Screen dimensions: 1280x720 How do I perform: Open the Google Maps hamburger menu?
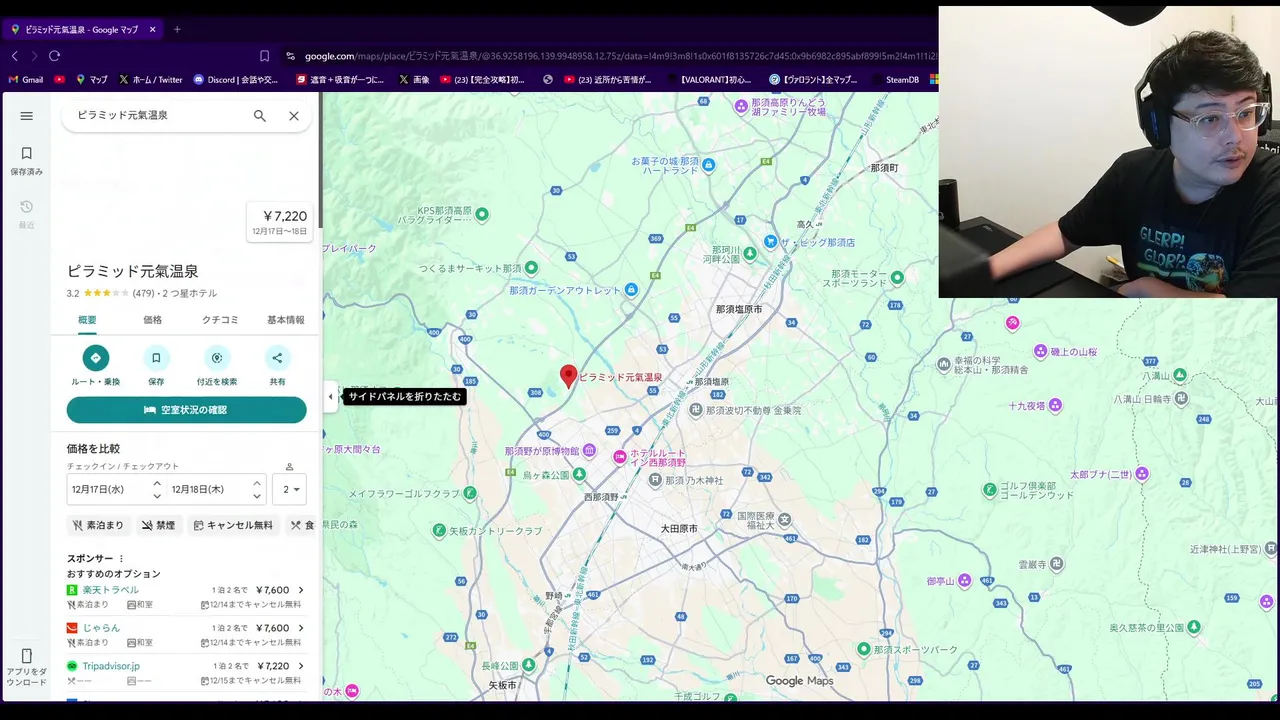27,116
